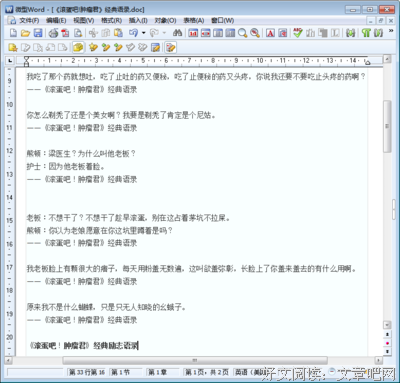400x383 pixels.
Task: Open a file with the folder icon
Action: tap(25, 33)
